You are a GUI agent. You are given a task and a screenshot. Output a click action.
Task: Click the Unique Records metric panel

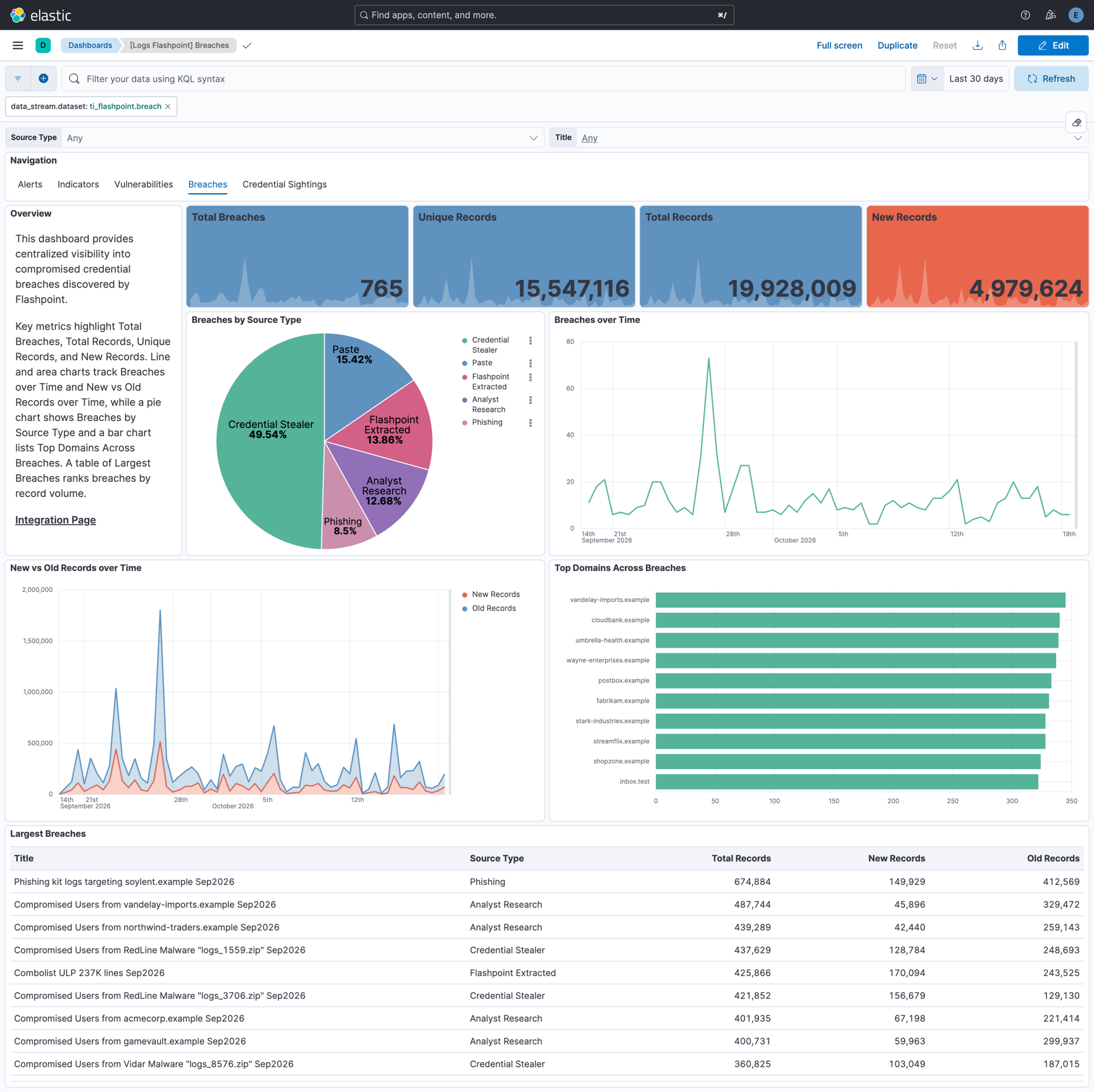click(x=524, y=256)
